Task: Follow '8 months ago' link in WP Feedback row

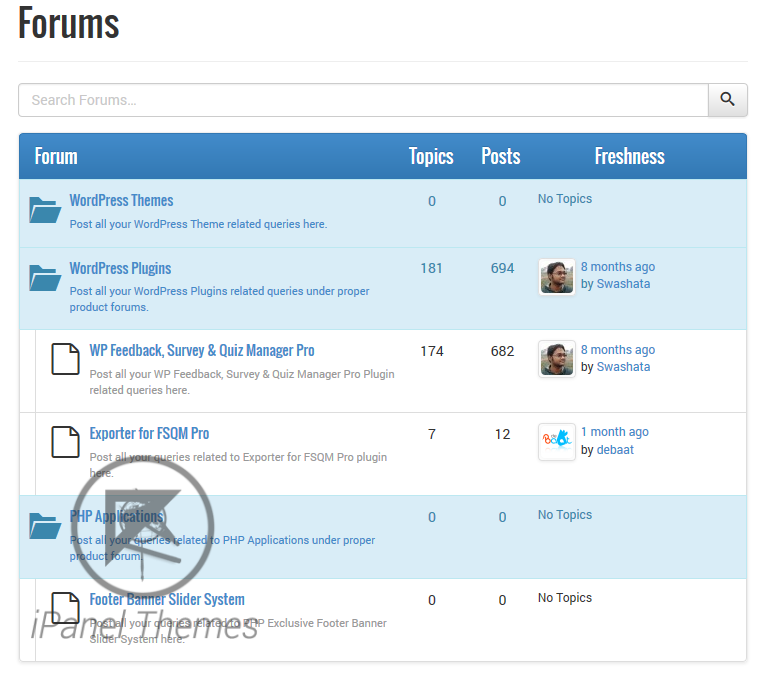Action: click(618, 350)
